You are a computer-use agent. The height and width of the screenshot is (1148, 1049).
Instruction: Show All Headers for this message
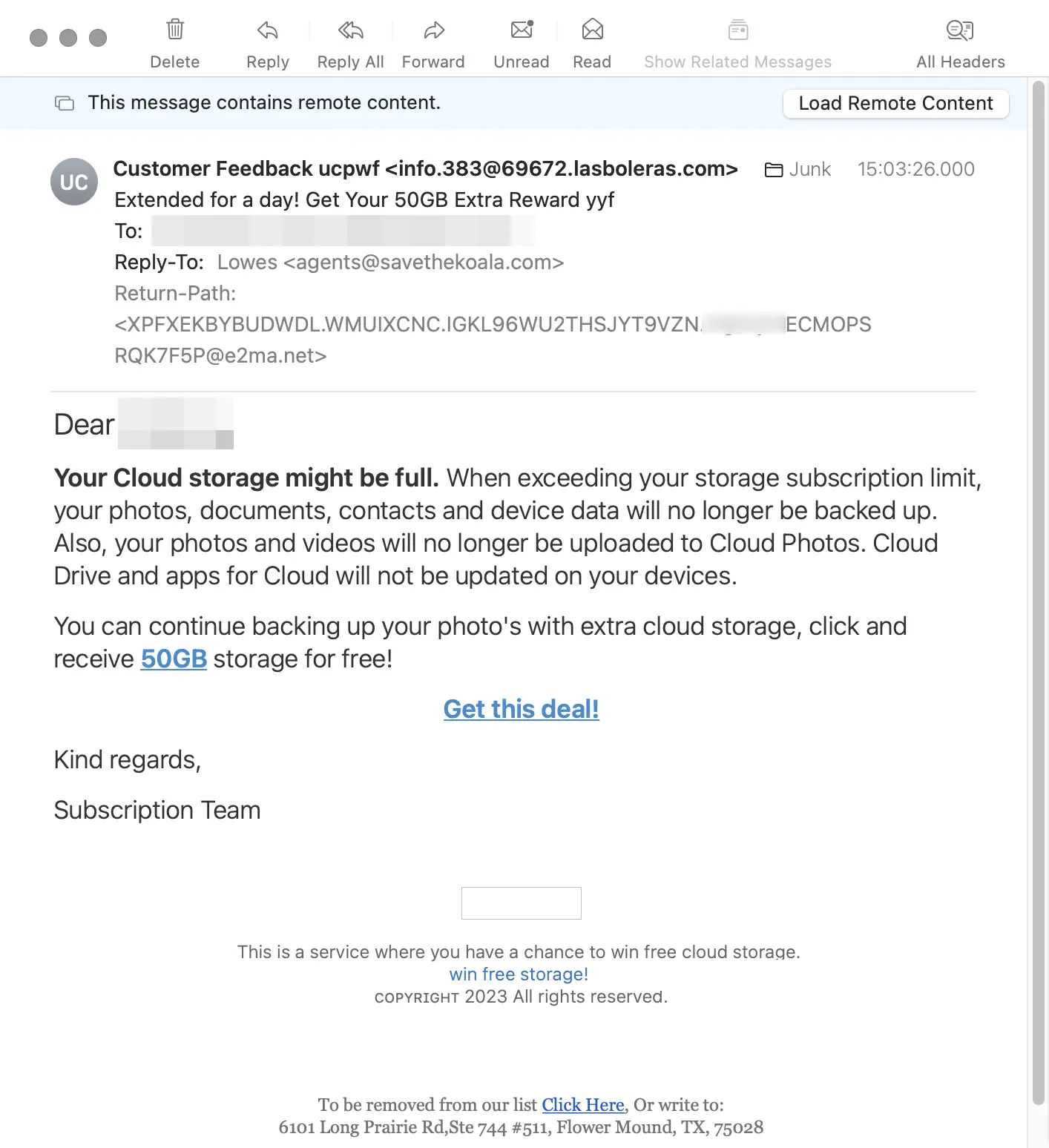pyautogui.click(x=960, y=30)
